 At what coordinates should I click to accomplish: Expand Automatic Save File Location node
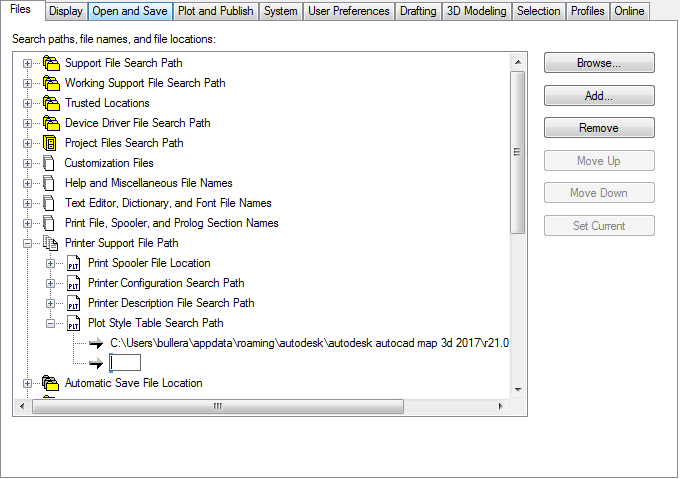(27, 383)
